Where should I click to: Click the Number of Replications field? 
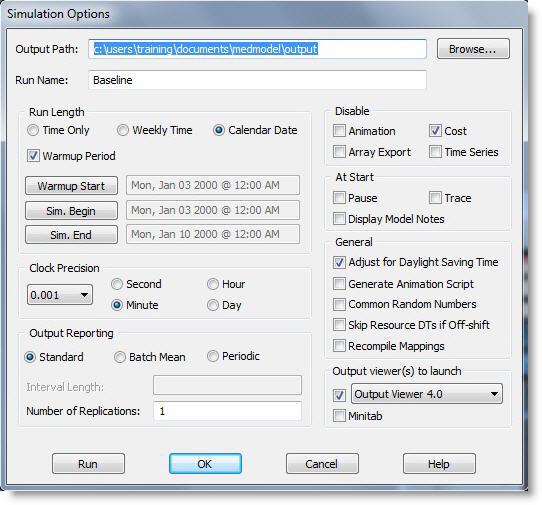tap(227, 411)
